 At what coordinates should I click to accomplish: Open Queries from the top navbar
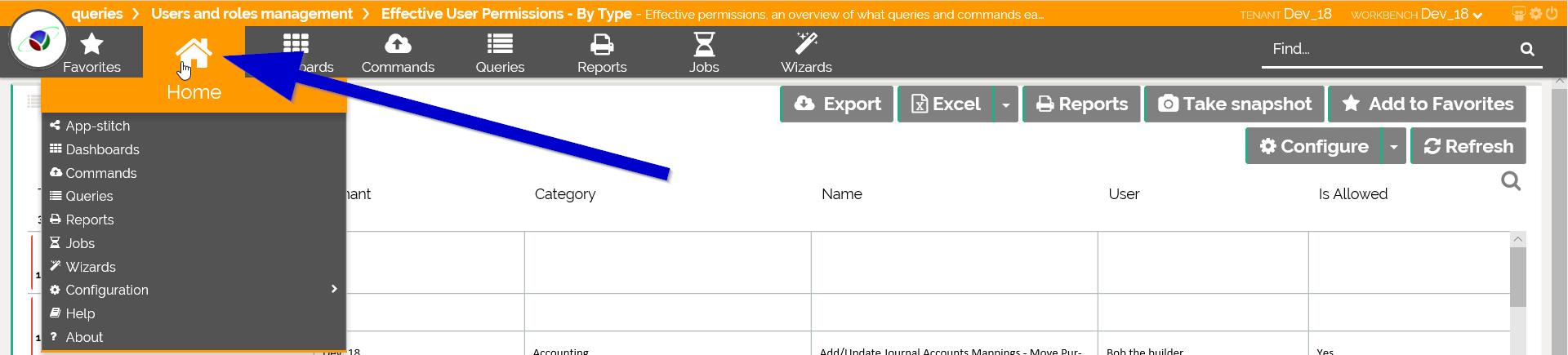[500, 53]
